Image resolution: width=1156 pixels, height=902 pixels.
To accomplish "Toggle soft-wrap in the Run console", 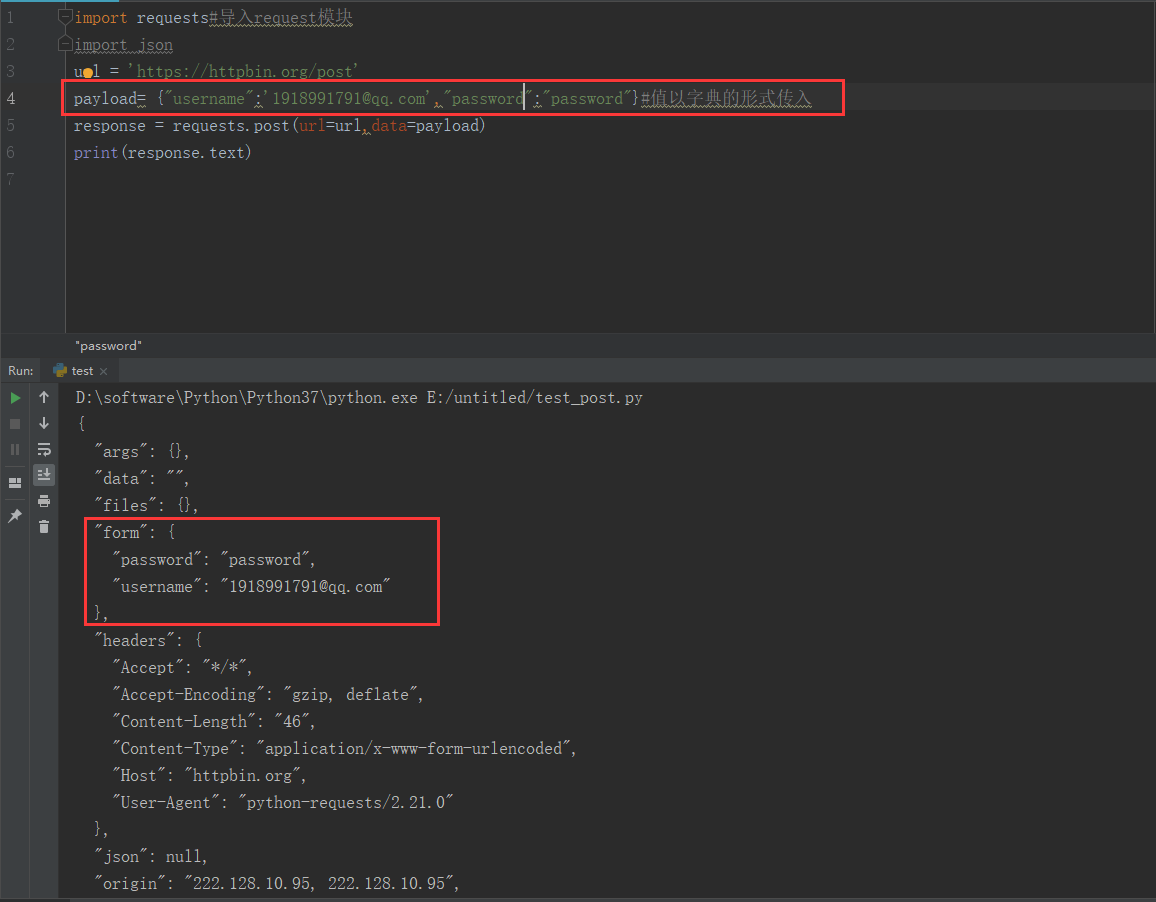I will coord(44,449).
